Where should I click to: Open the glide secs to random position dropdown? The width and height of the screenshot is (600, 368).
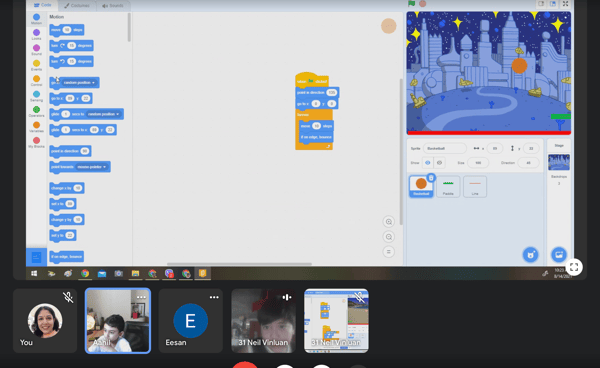pyautogui.click(x=103, y=114)
